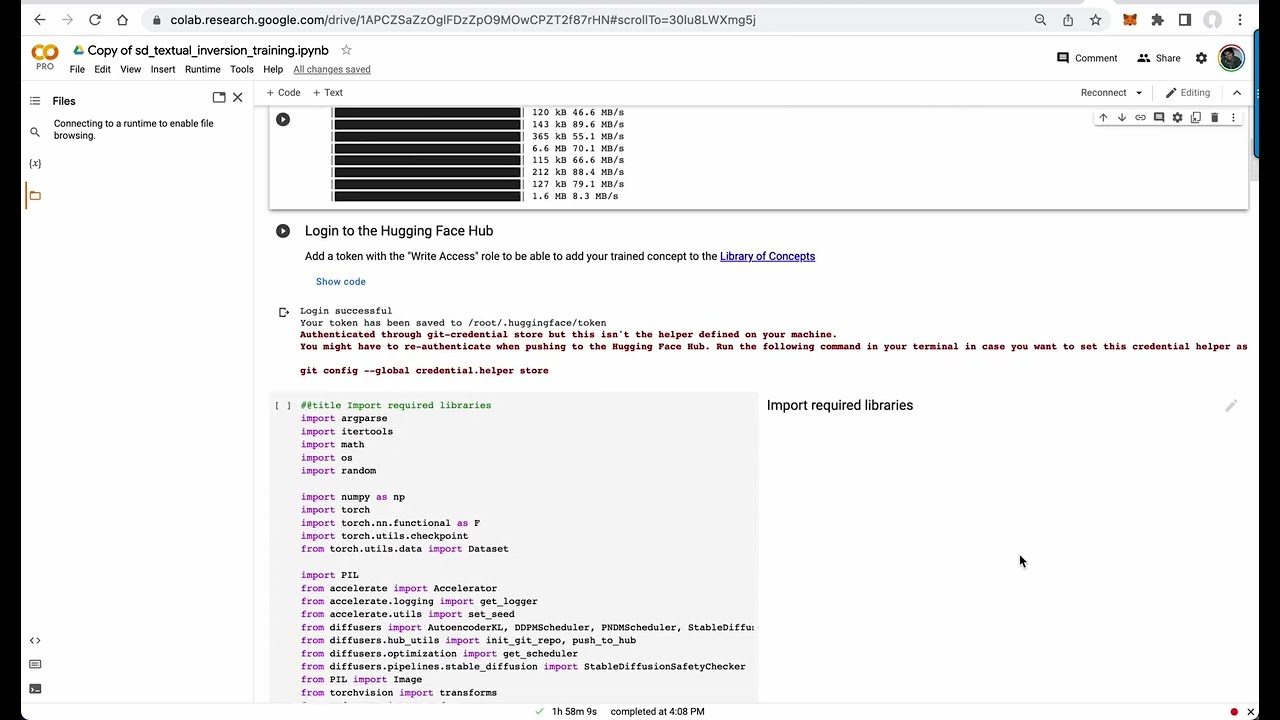Go forward in browser history

(66, 19)
